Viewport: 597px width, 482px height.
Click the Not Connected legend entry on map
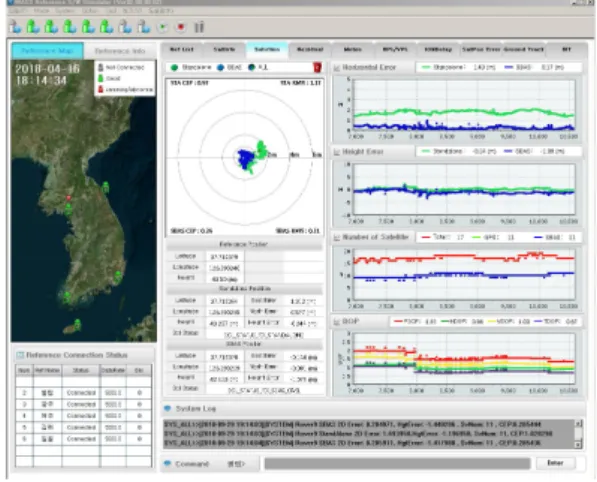[x=121, y=67]
